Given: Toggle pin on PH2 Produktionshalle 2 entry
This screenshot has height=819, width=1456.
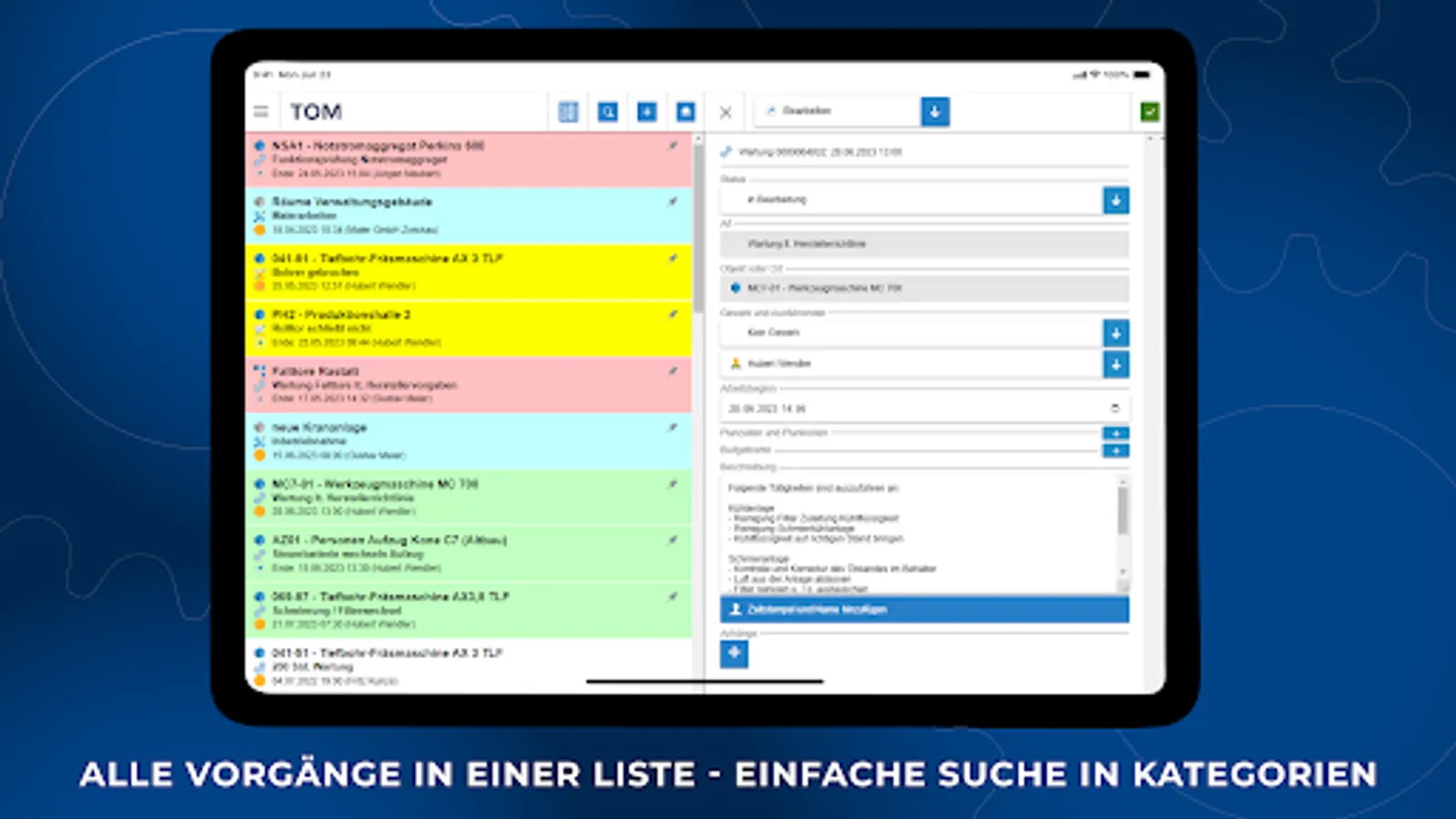Looking at the screenshot, I should (x=673, y=315).
